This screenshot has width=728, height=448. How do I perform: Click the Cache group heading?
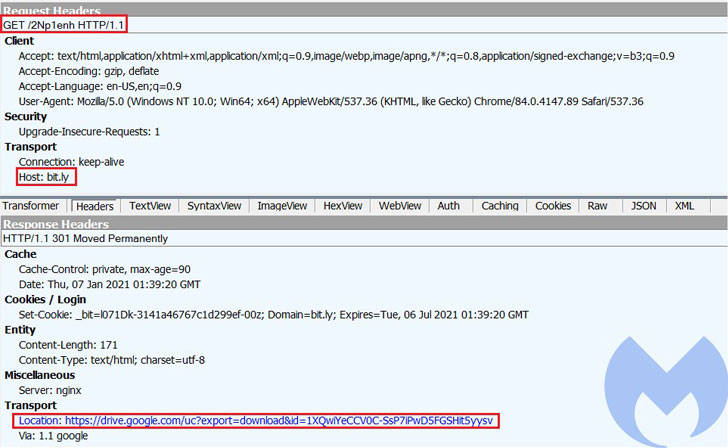pyautogui.click(x=20, y=254)
